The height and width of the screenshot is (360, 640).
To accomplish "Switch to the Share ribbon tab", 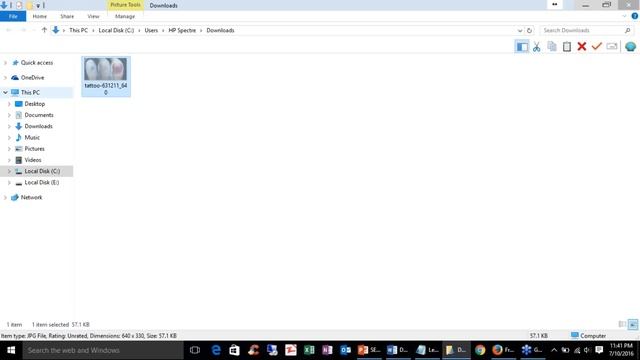I will (67, 16).
